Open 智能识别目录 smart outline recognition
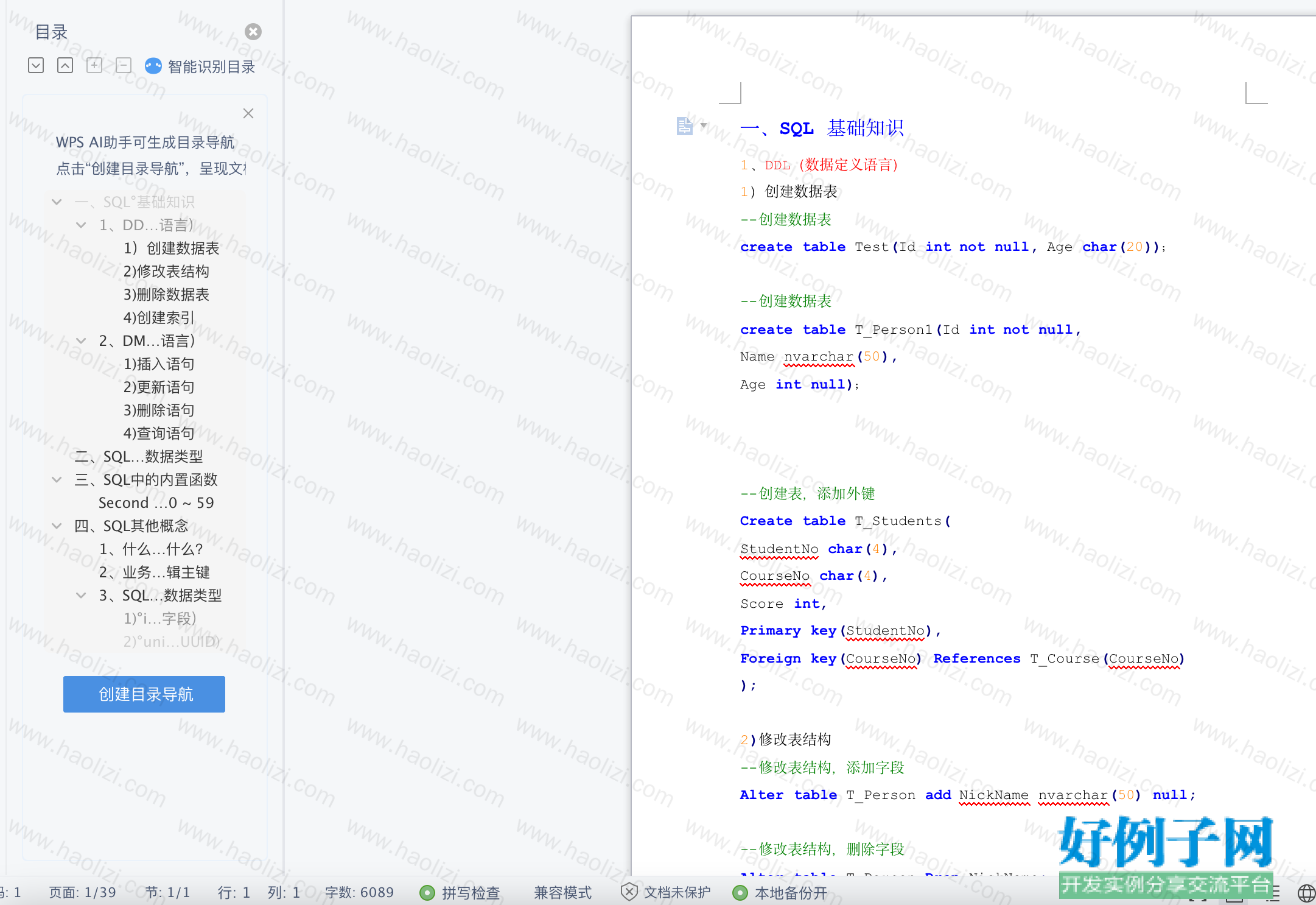 click(x=211, y=66)
